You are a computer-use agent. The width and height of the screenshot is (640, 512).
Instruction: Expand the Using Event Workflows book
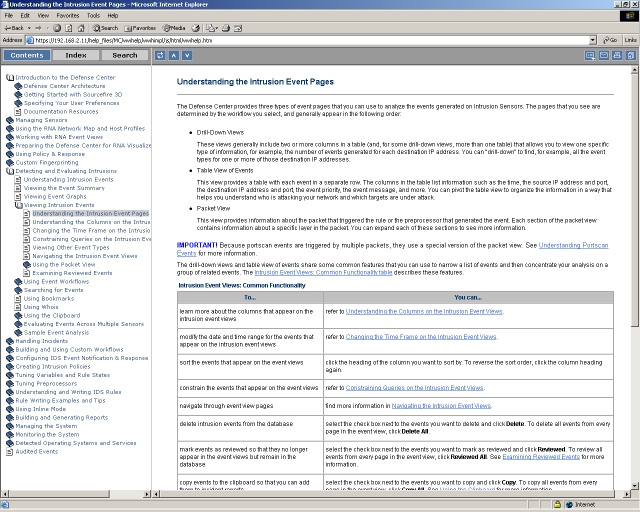pos(18,282)
